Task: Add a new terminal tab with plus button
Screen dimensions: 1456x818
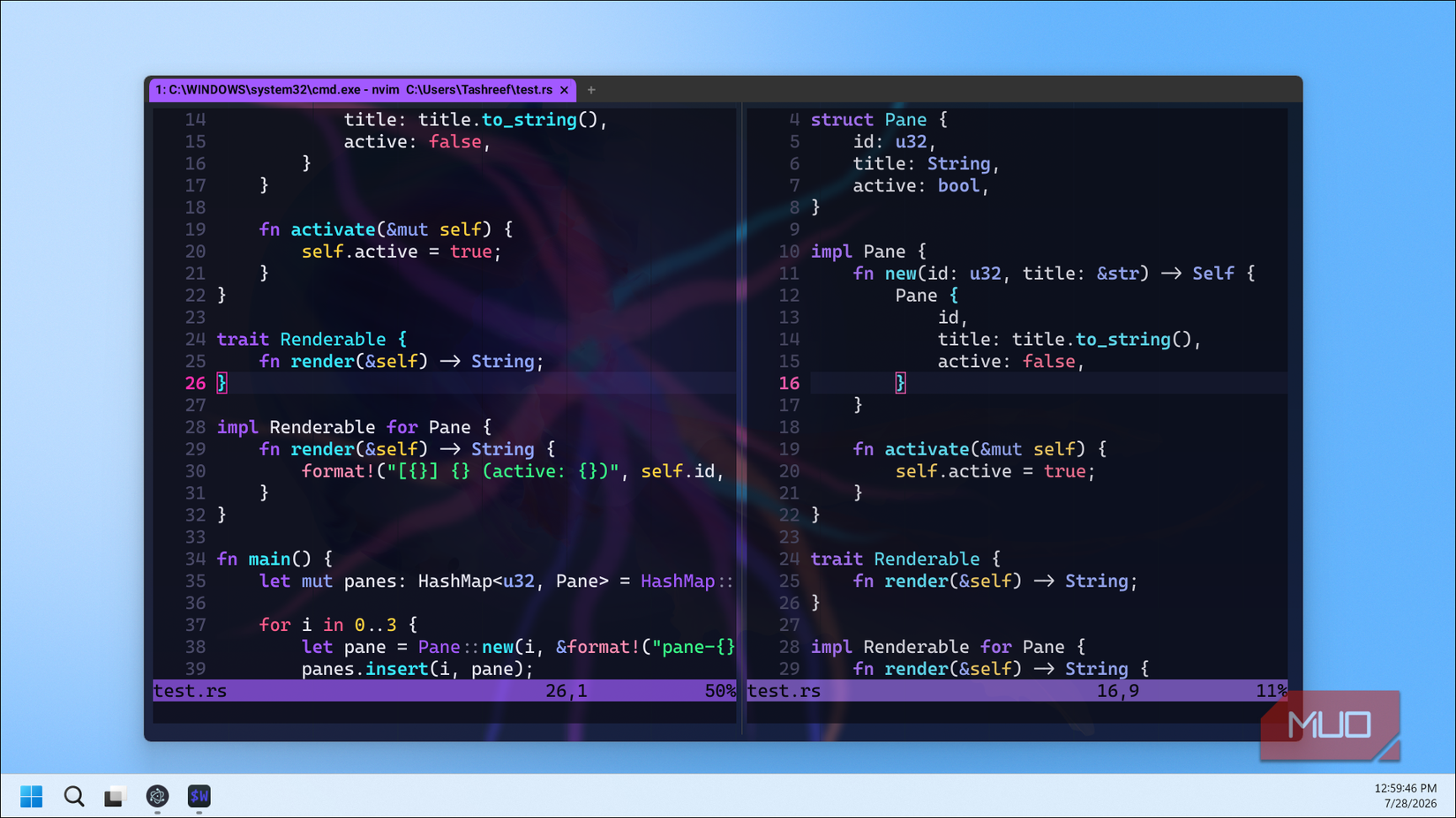Action: pos(591,90)
